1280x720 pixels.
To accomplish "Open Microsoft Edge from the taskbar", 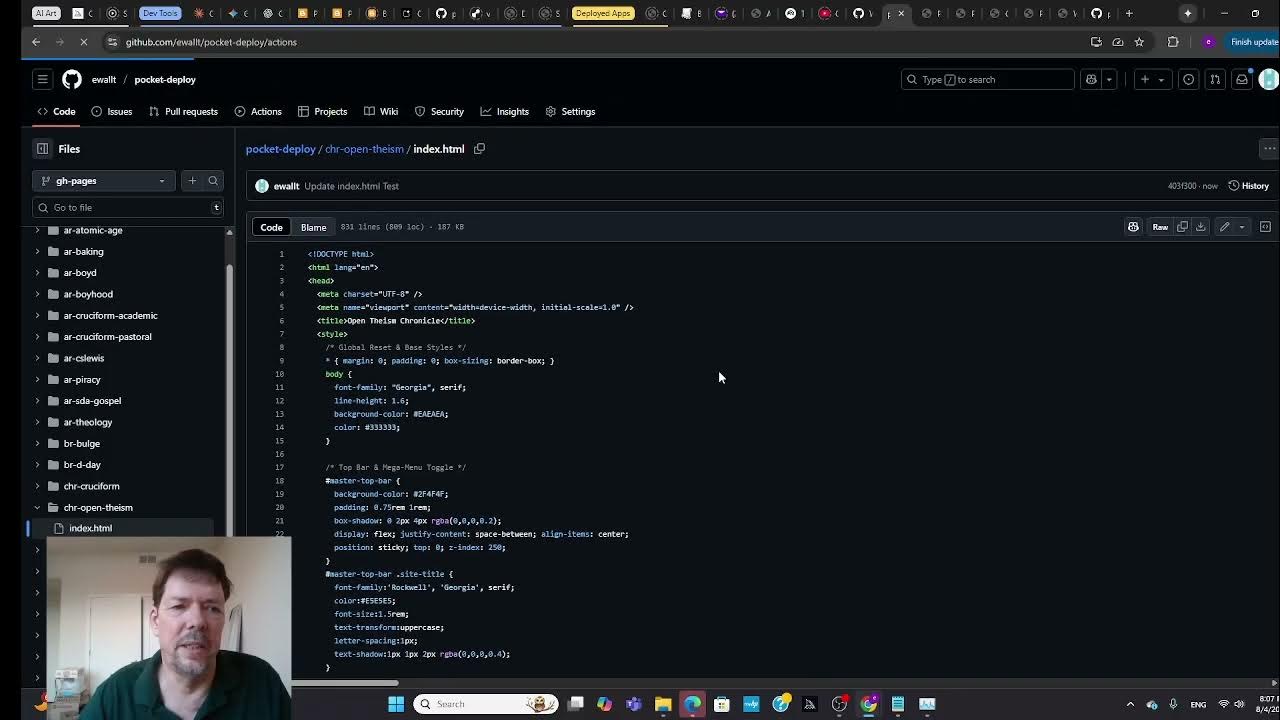I will click(692, 703).
